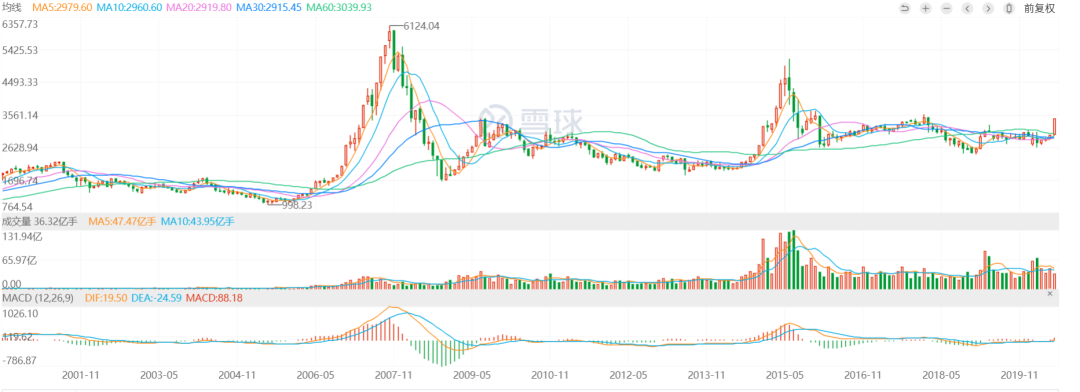The image size is (1080, 392).
Task: Select the MA5:2979.60 moving average label
Action: tap(63, 8)
